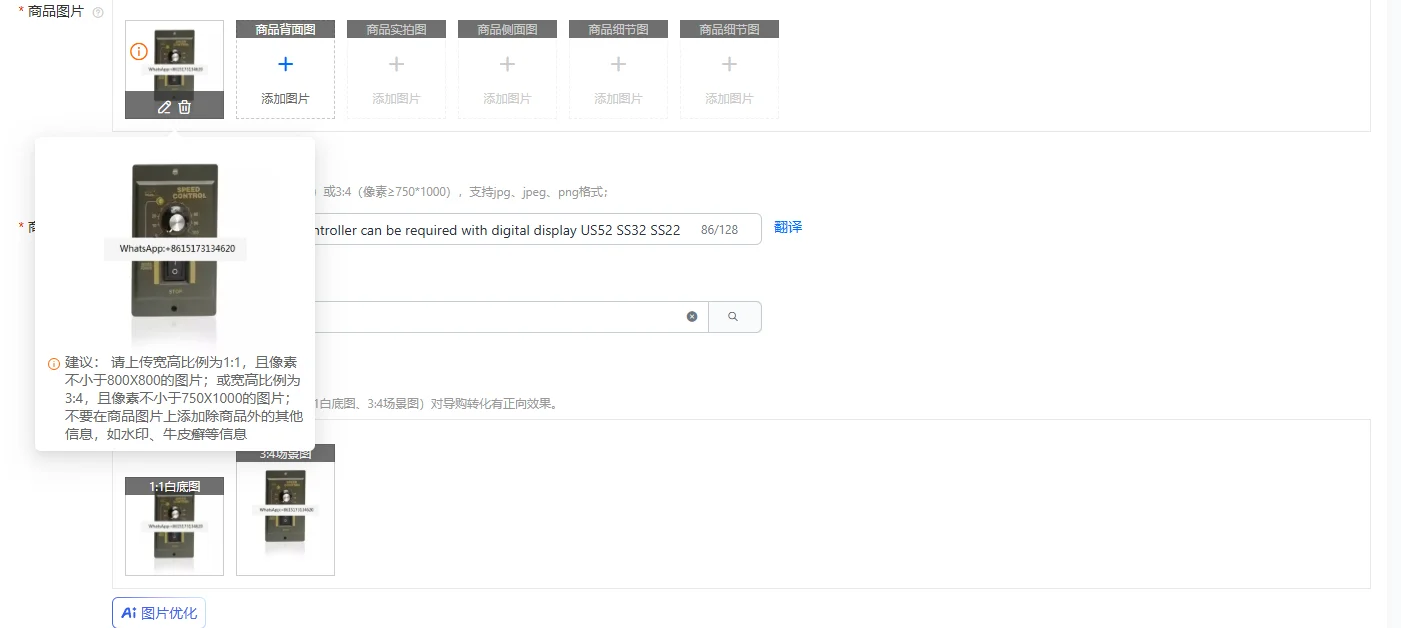Click the 商品背面图 header label
The image size is (1401, 628).
pyautogui.click(x=285, y=30)
